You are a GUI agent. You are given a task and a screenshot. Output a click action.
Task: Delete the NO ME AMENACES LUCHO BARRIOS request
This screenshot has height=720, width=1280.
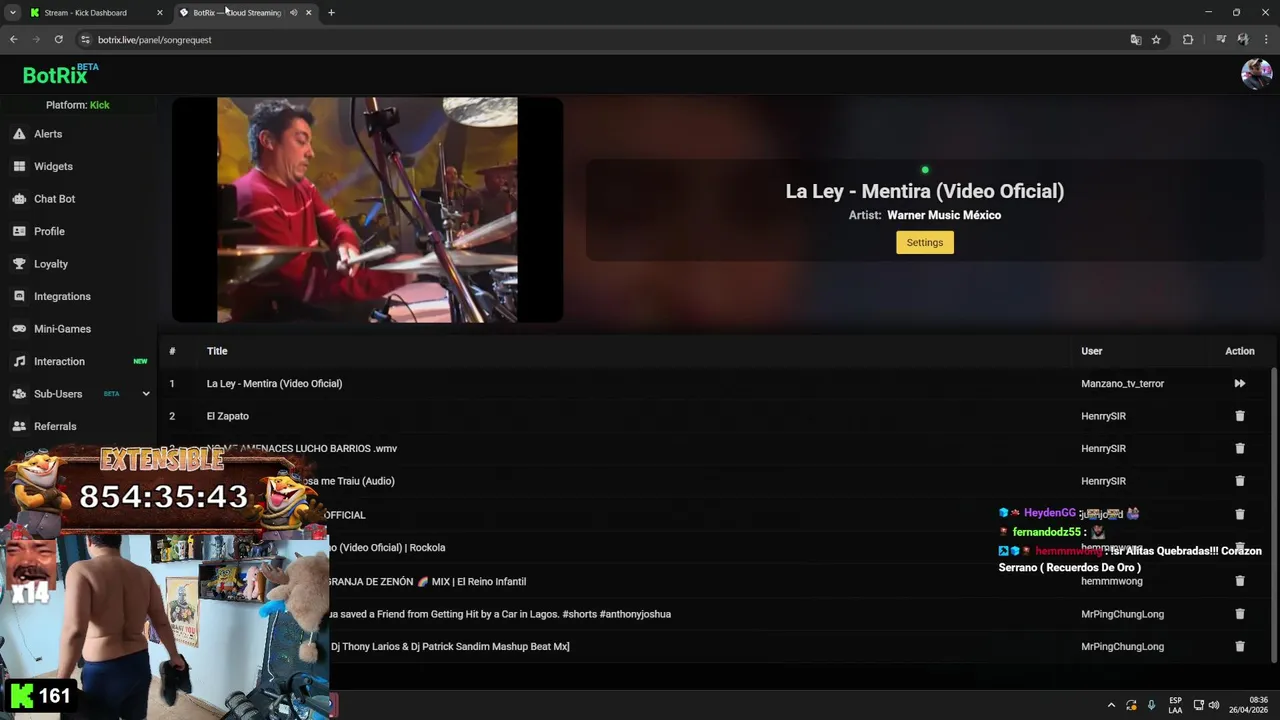click(x=1240, y=449)
